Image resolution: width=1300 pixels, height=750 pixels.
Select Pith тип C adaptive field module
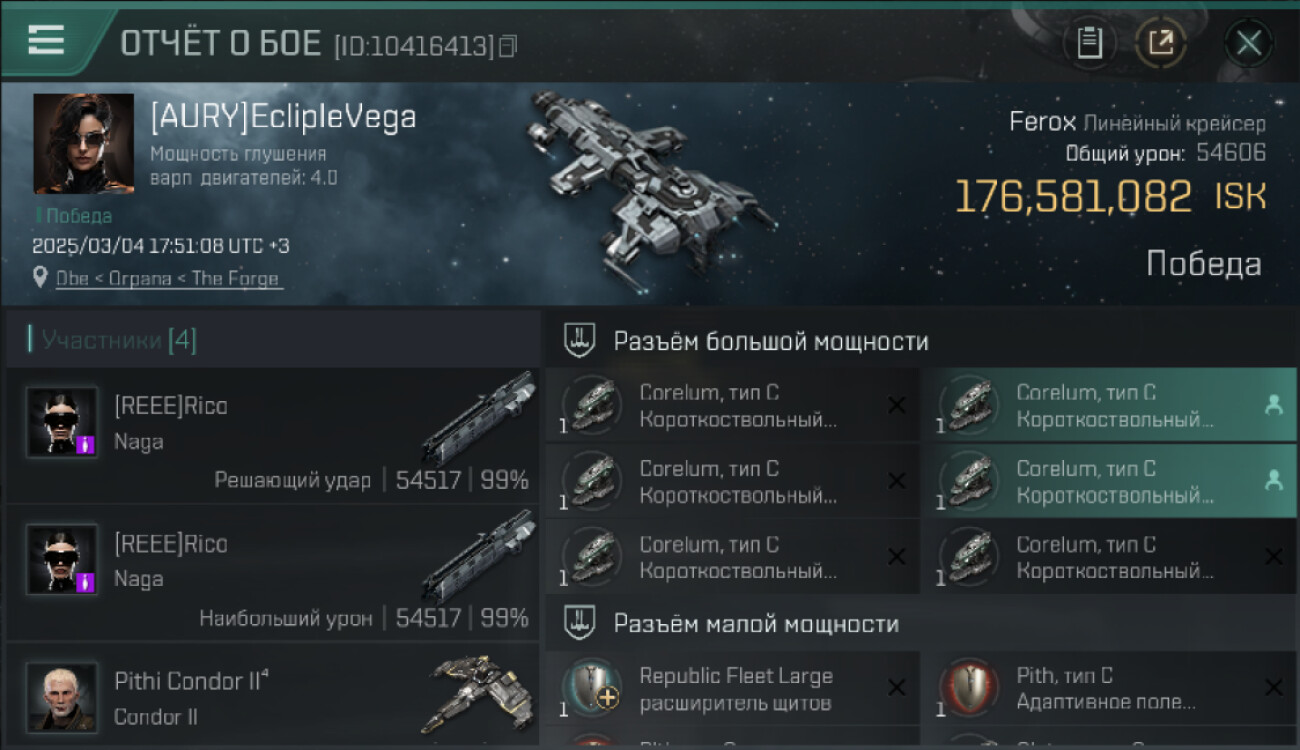coord(1108,688)
